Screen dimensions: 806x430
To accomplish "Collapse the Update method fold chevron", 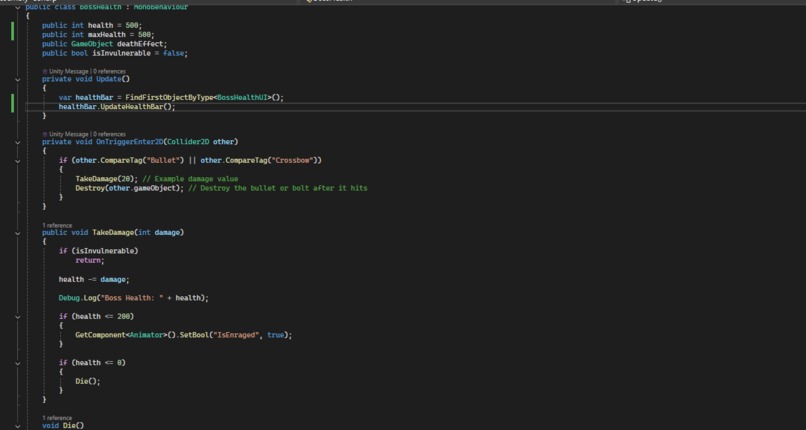I will (x=18, y=79).
